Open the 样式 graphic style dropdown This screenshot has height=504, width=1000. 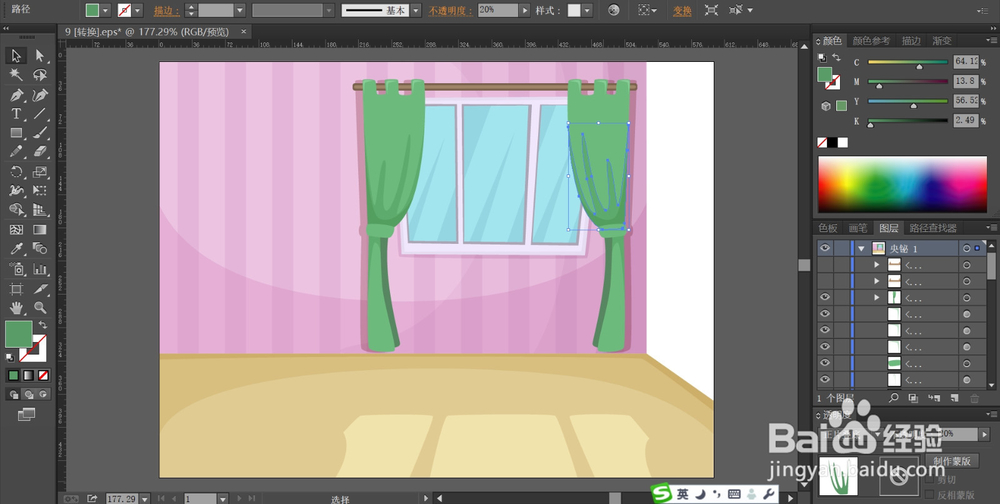[x=587, y=10]
